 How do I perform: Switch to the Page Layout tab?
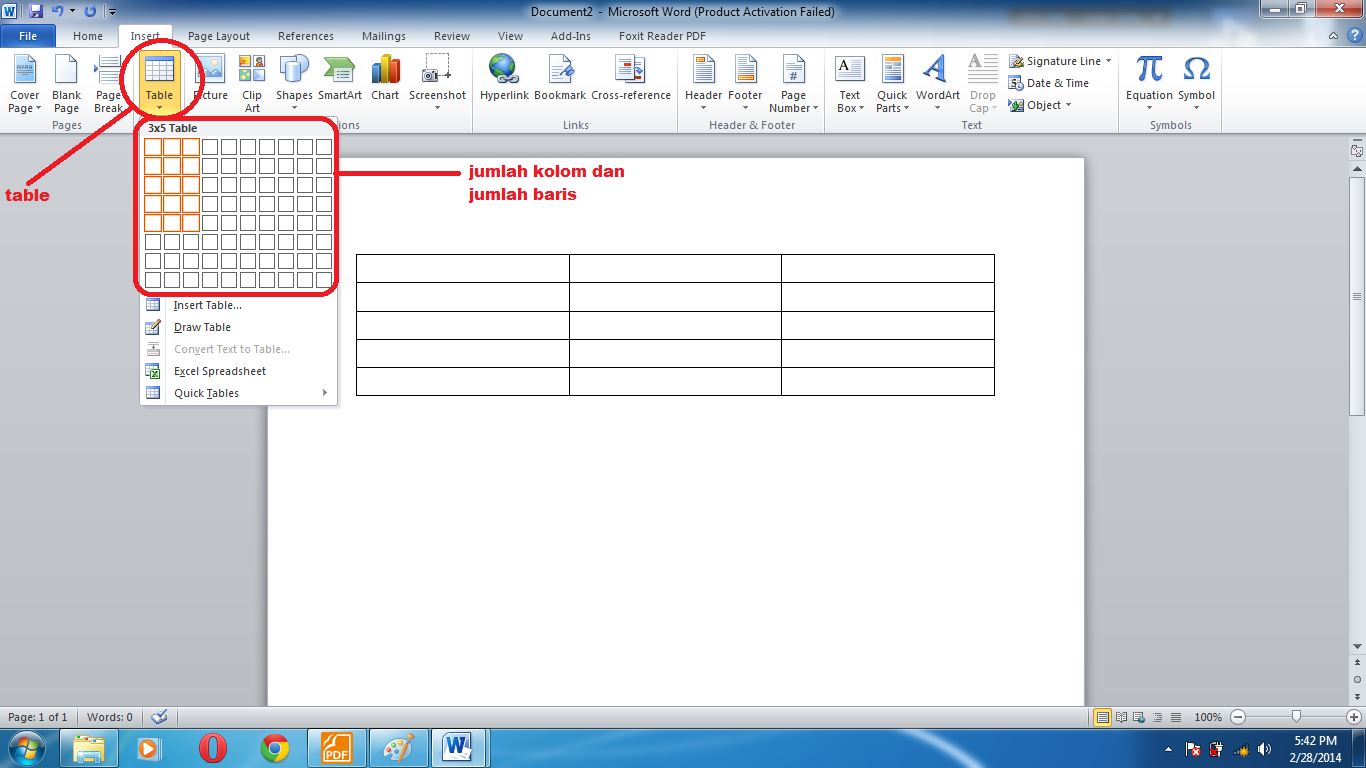pyautogui.click(x=219, y=36)
